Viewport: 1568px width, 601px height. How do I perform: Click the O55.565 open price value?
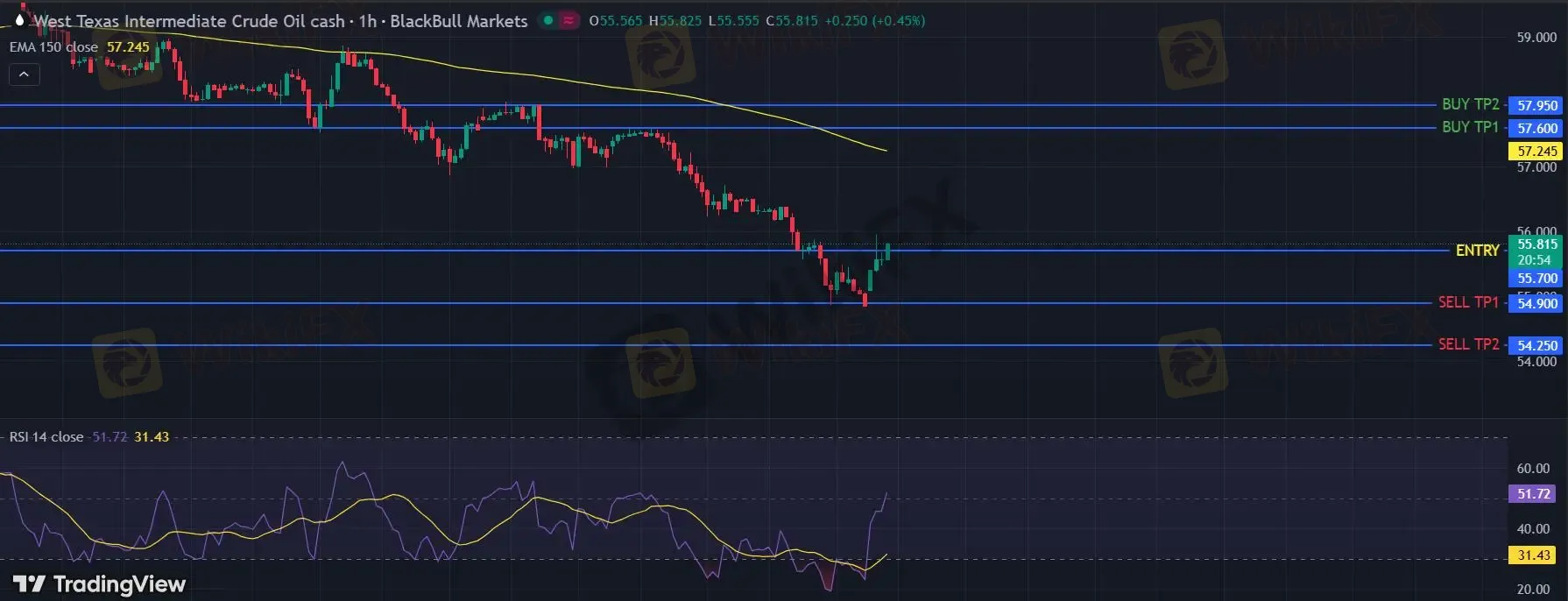point(616,21)
